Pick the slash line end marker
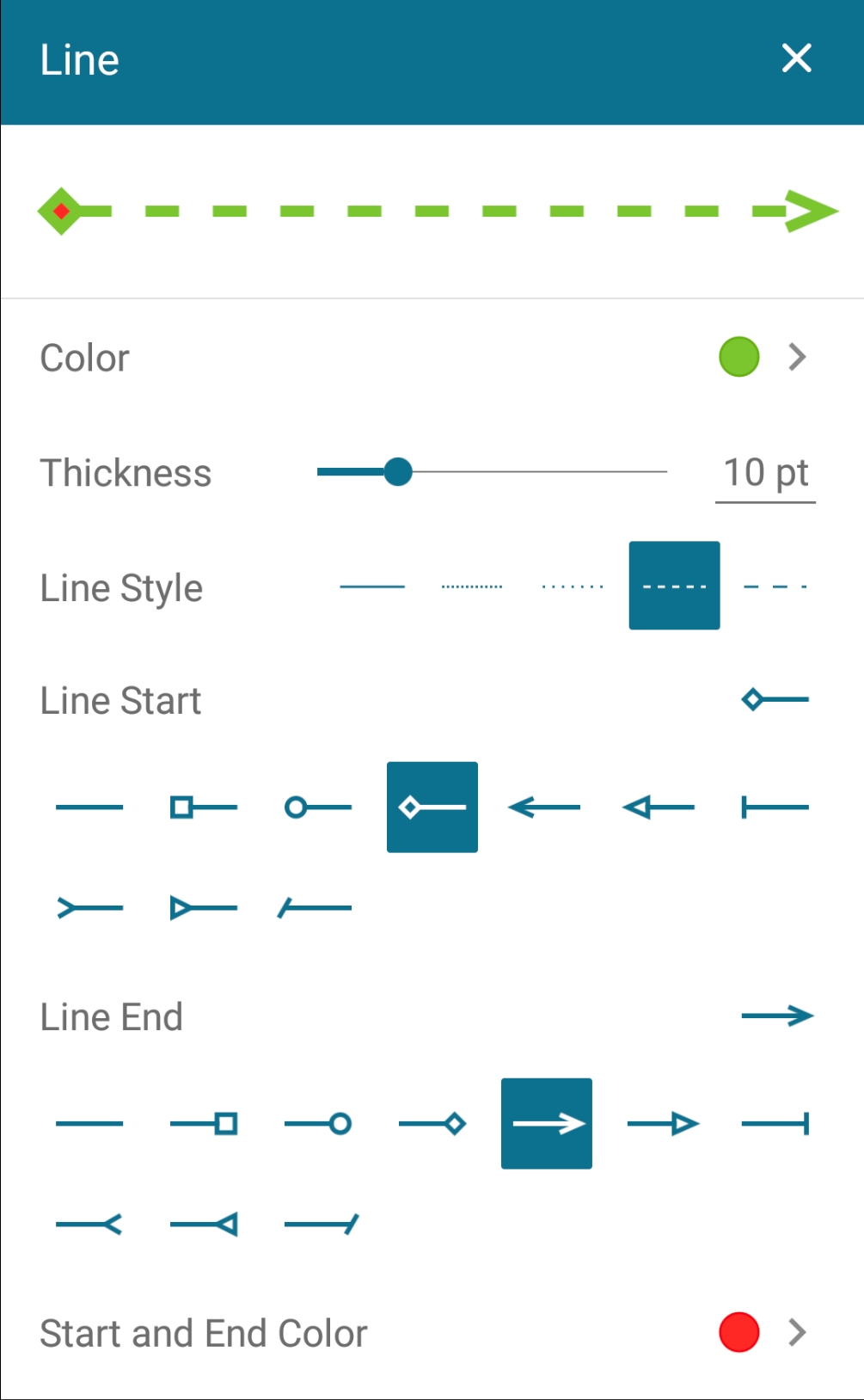The width and height of the screenshot is (864, 1400). [x=319, y=1224]
